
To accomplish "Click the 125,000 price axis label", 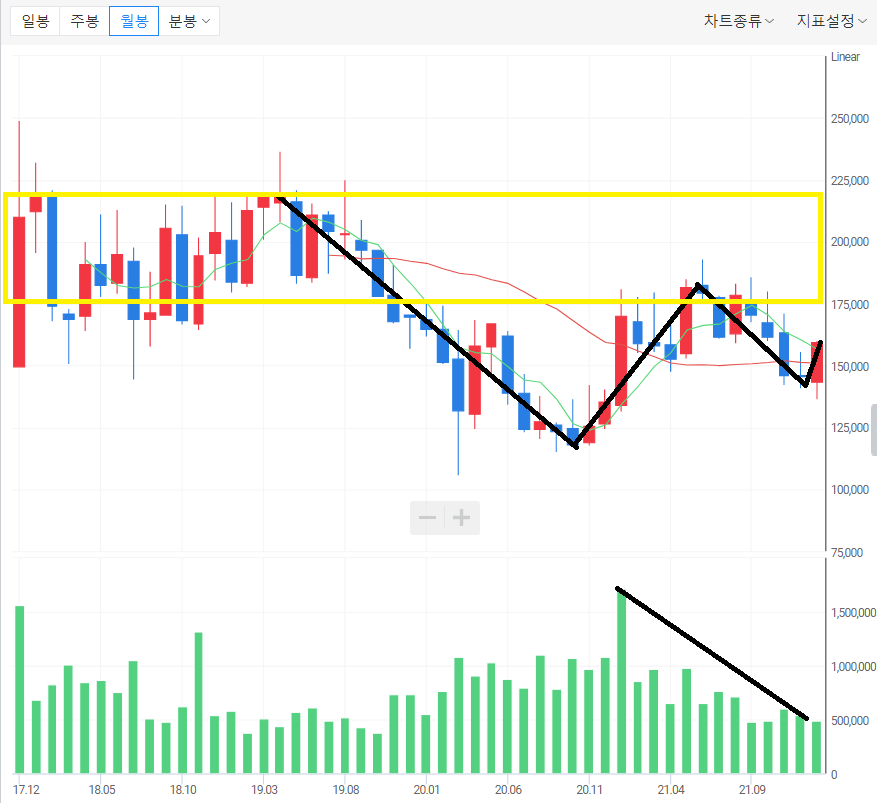I will point(850,428).
